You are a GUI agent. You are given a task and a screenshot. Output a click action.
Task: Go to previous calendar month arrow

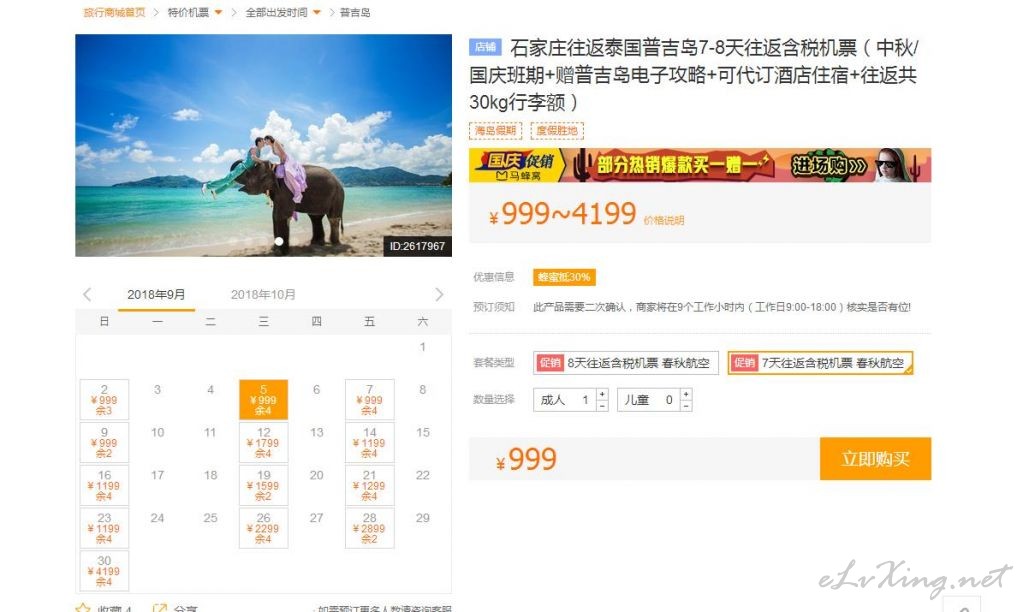87,295
